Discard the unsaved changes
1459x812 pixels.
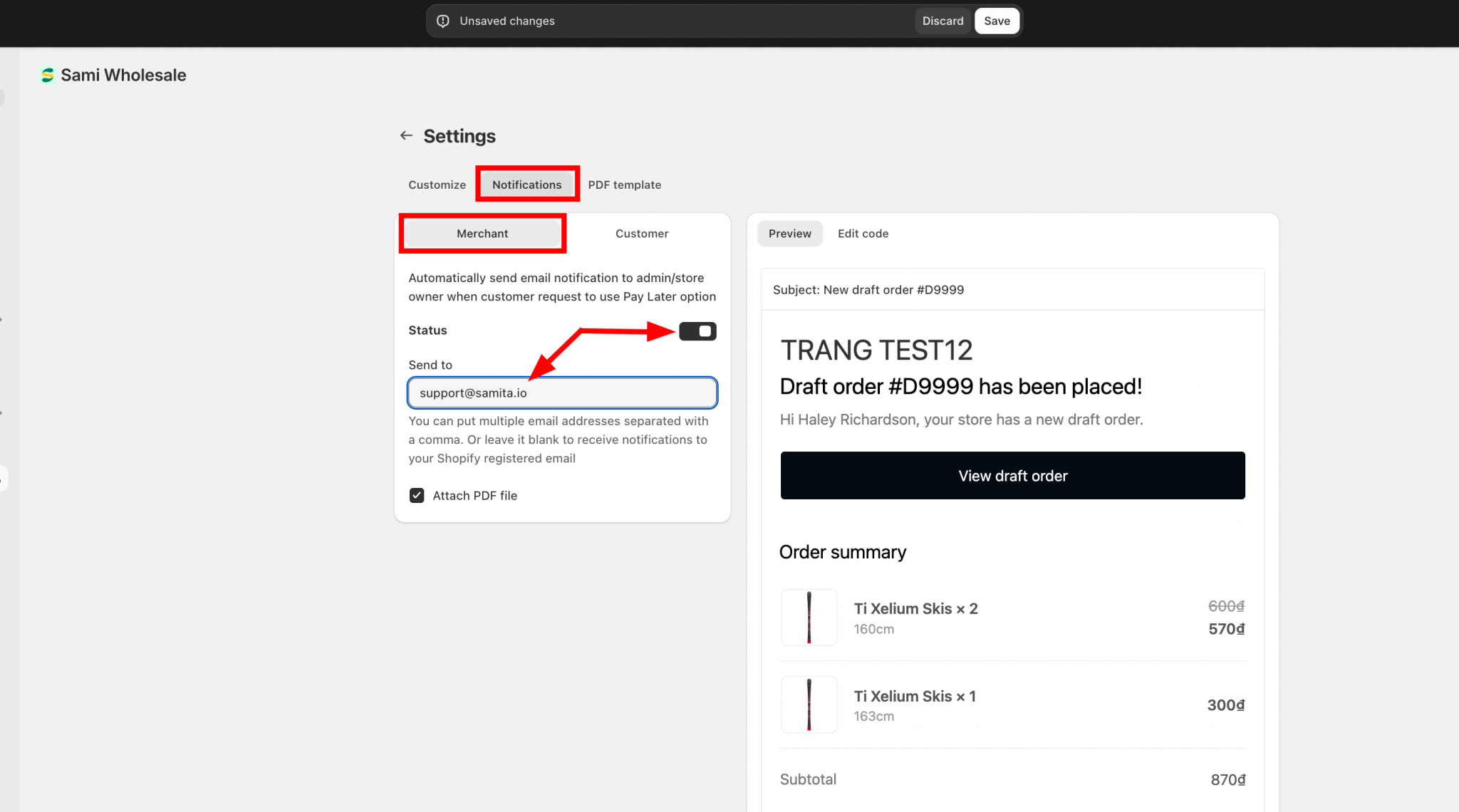[942, 21]
